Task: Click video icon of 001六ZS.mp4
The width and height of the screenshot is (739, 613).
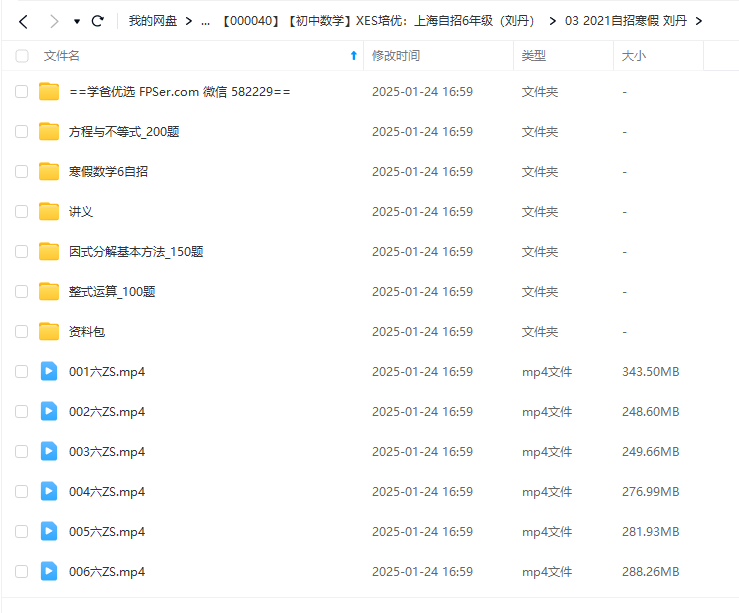Action: tap(49, 371)
